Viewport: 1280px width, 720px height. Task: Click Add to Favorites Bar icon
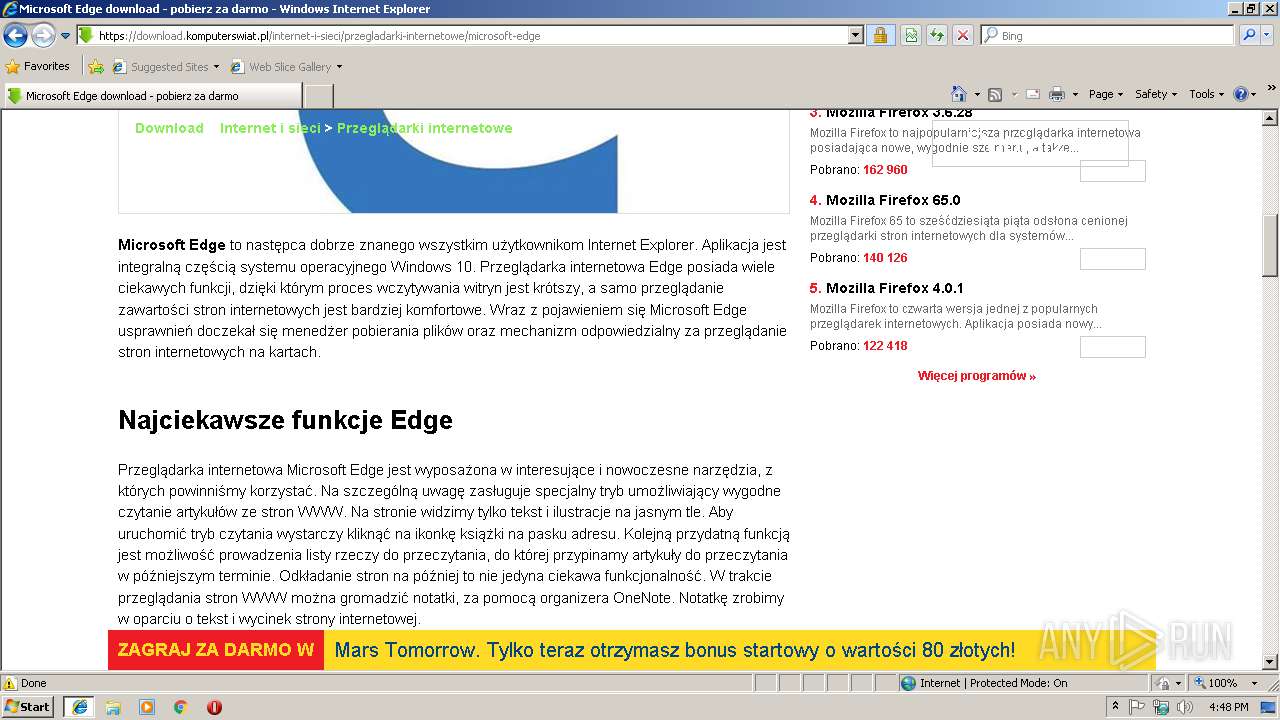(96, 67)
